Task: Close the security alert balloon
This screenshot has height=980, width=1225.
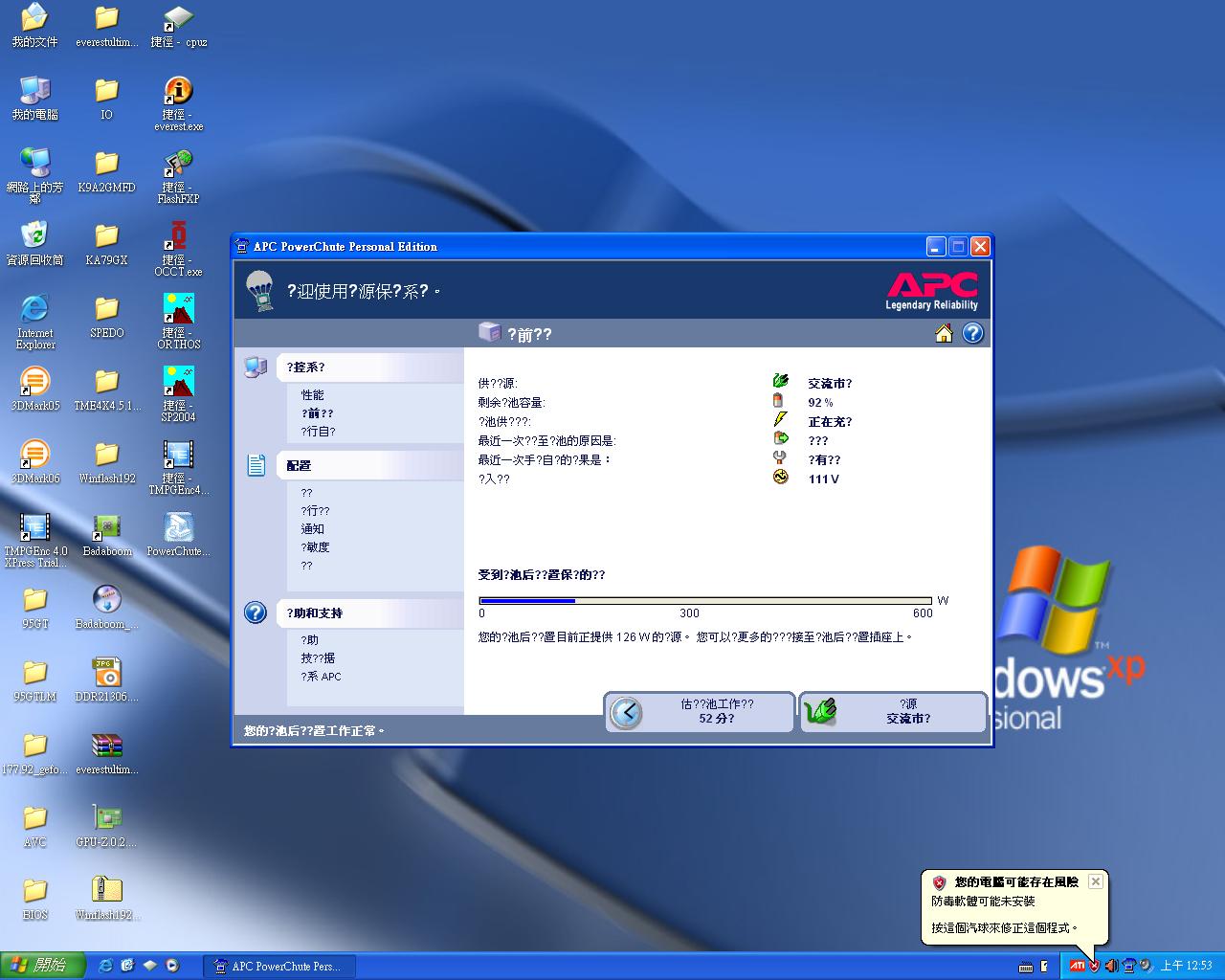Action: tap(1096, 881)
